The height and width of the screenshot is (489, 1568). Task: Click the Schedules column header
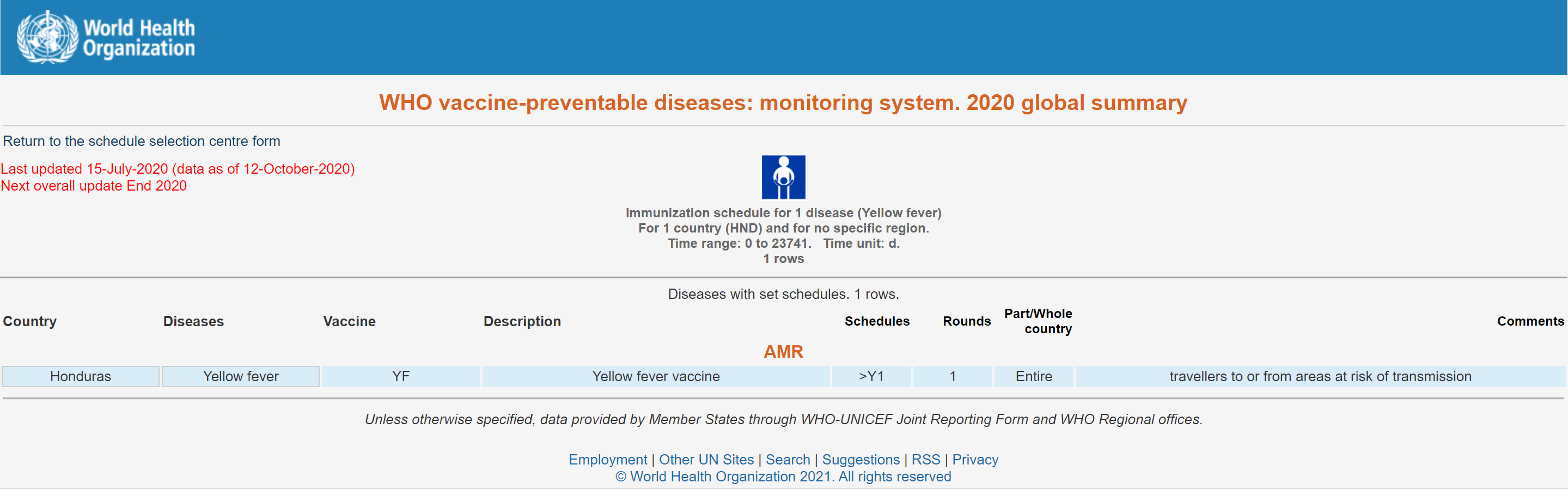(x=877, y=321)
